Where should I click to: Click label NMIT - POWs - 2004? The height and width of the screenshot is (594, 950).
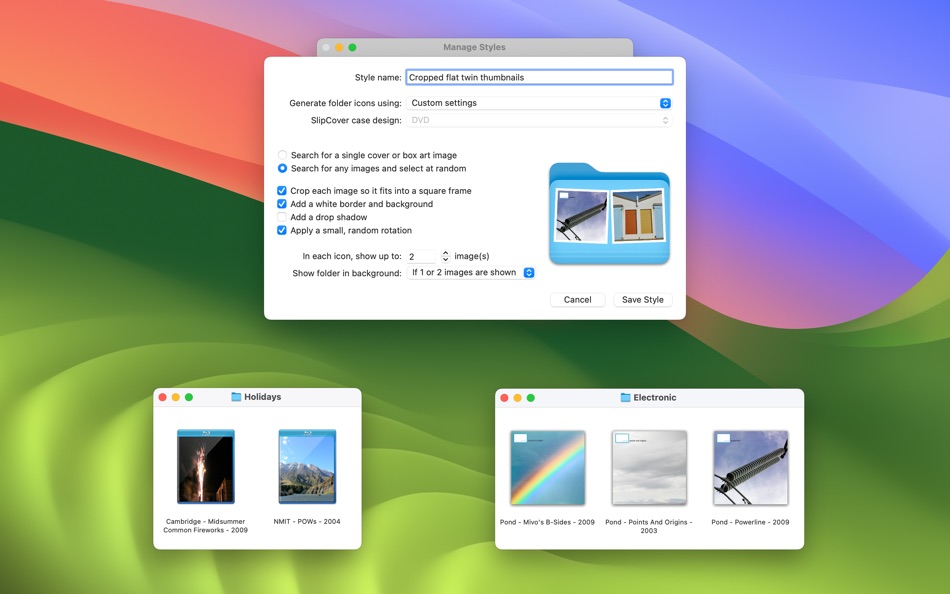[307, 521]
